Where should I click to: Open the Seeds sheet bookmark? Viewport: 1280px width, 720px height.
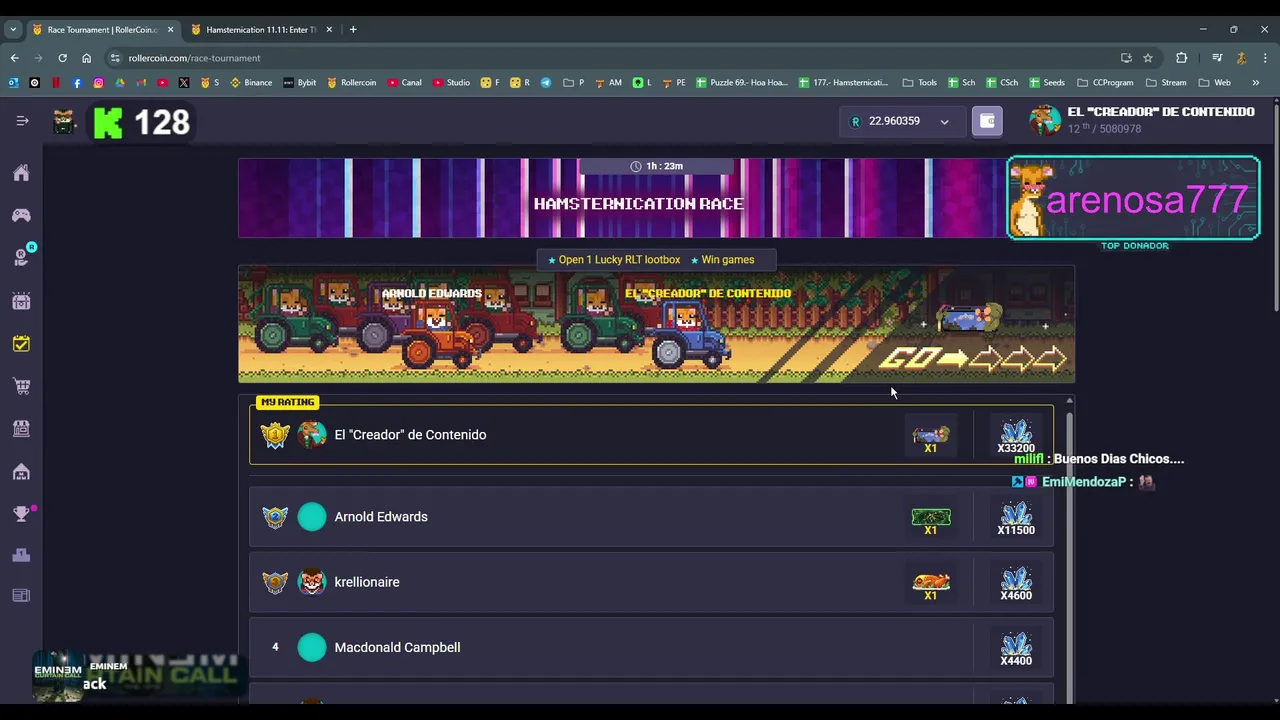[x=1047, y=83]
